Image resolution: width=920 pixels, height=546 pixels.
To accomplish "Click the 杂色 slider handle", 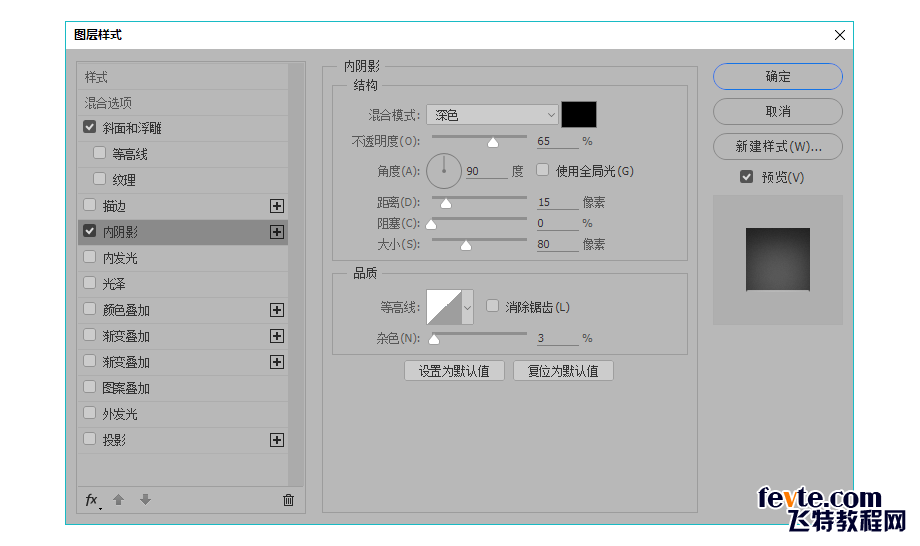I will coord(434,339).
